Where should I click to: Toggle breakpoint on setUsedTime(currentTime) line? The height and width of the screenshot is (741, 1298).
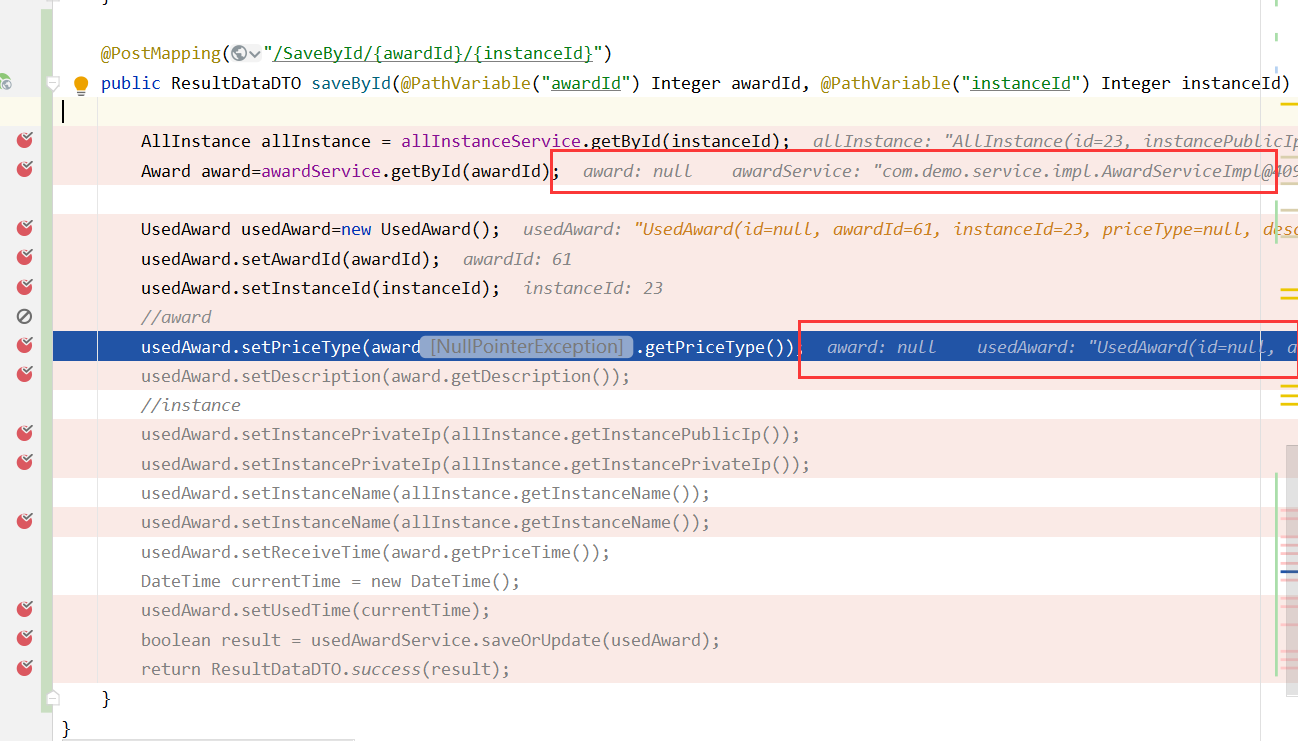[x=25, y=609]
